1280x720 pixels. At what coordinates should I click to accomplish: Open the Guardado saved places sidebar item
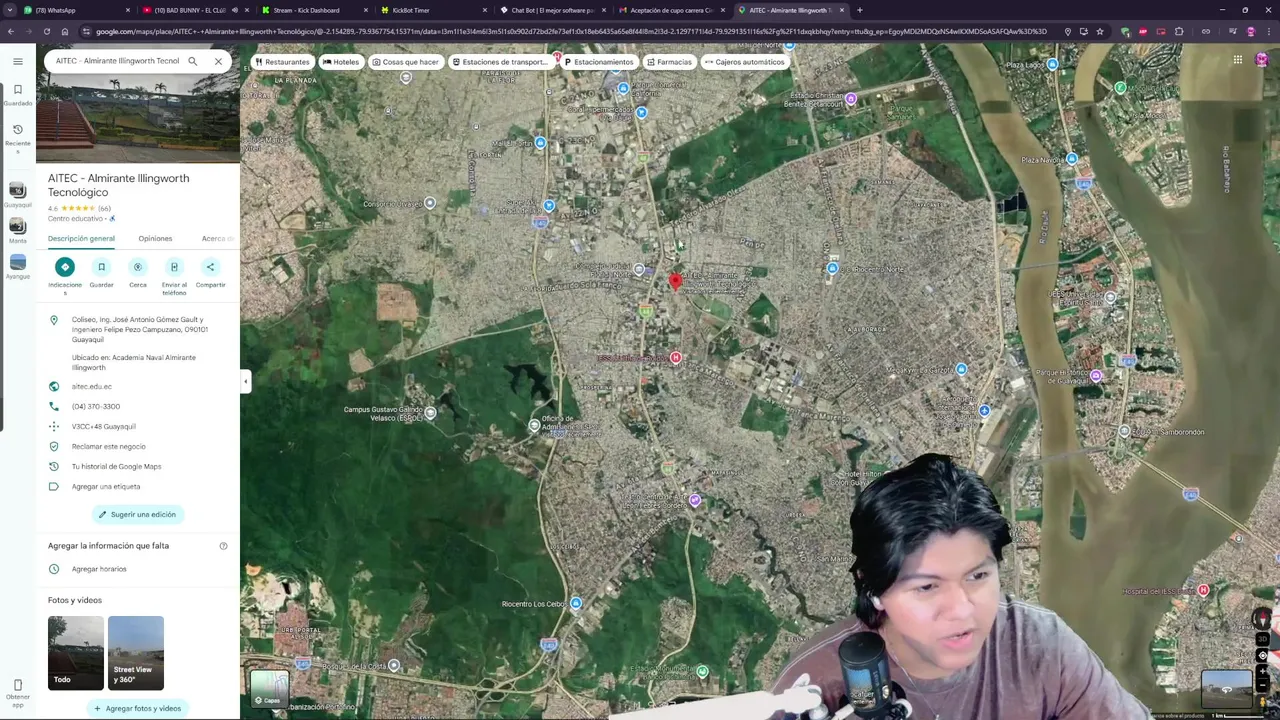pos(17,95)
